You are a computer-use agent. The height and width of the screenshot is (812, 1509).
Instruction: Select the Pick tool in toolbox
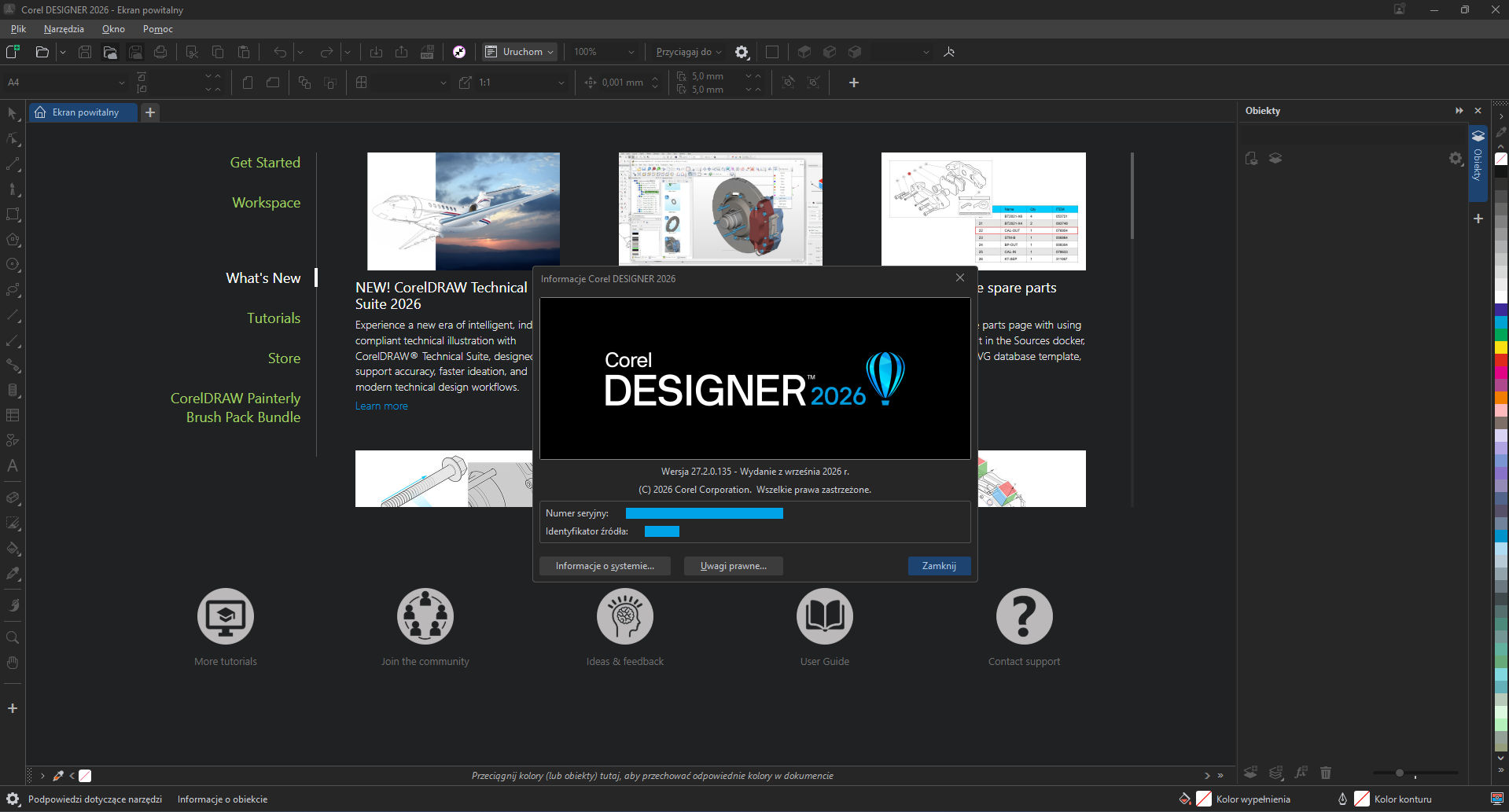click(13, 114)
